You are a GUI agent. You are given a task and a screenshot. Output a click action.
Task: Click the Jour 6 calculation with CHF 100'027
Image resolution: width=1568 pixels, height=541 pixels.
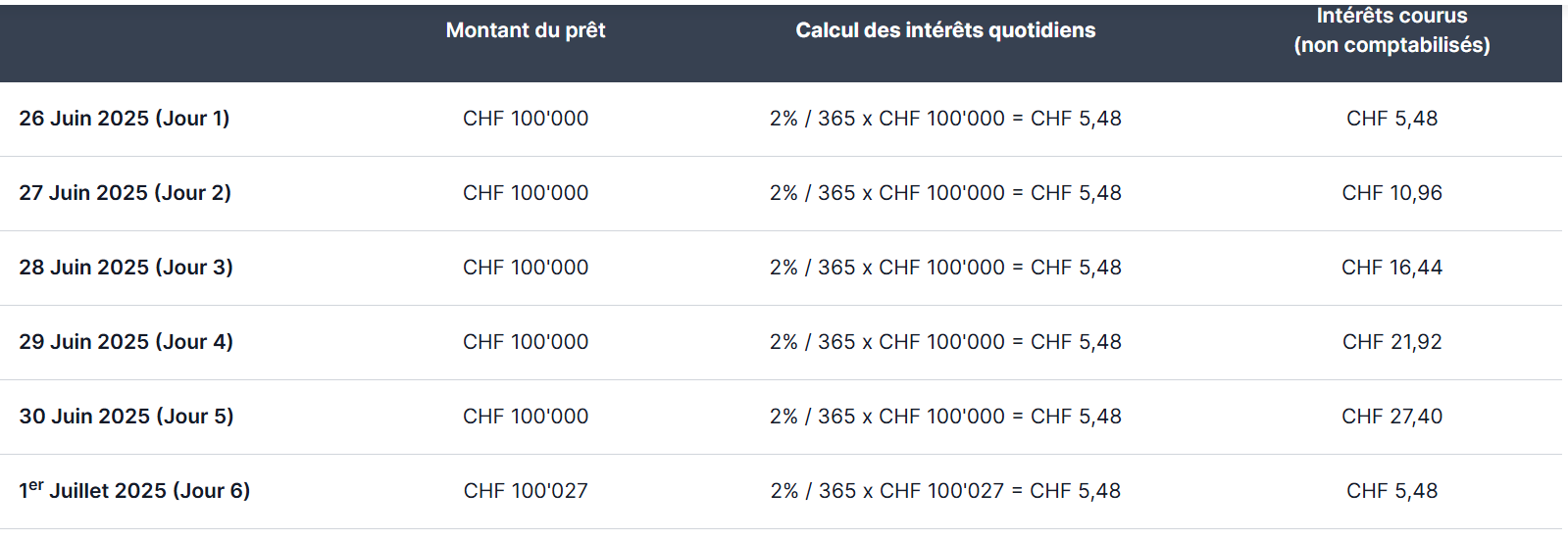pyautogui.click(x=945, y=491)
